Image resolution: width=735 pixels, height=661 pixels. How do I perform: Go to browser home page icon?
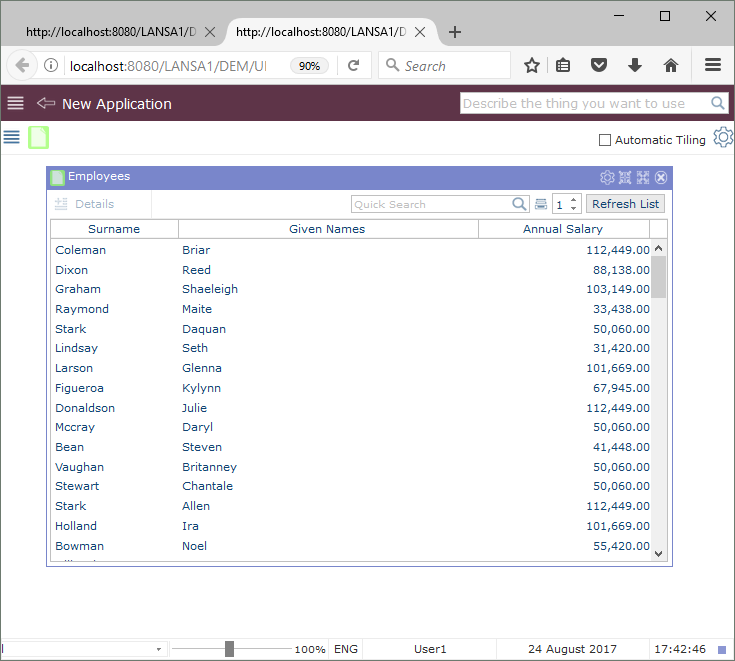(x=671, y=65)
